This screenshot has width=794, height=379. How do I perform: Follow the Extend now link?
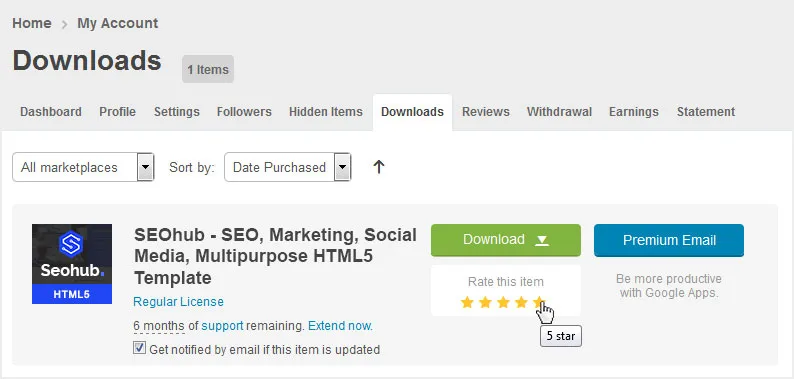point(340,326)
